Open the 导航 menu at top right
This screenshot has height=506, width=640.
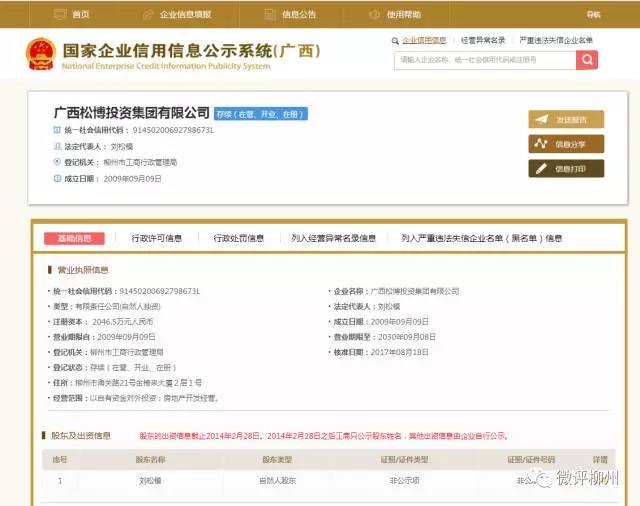click(593, 14)
